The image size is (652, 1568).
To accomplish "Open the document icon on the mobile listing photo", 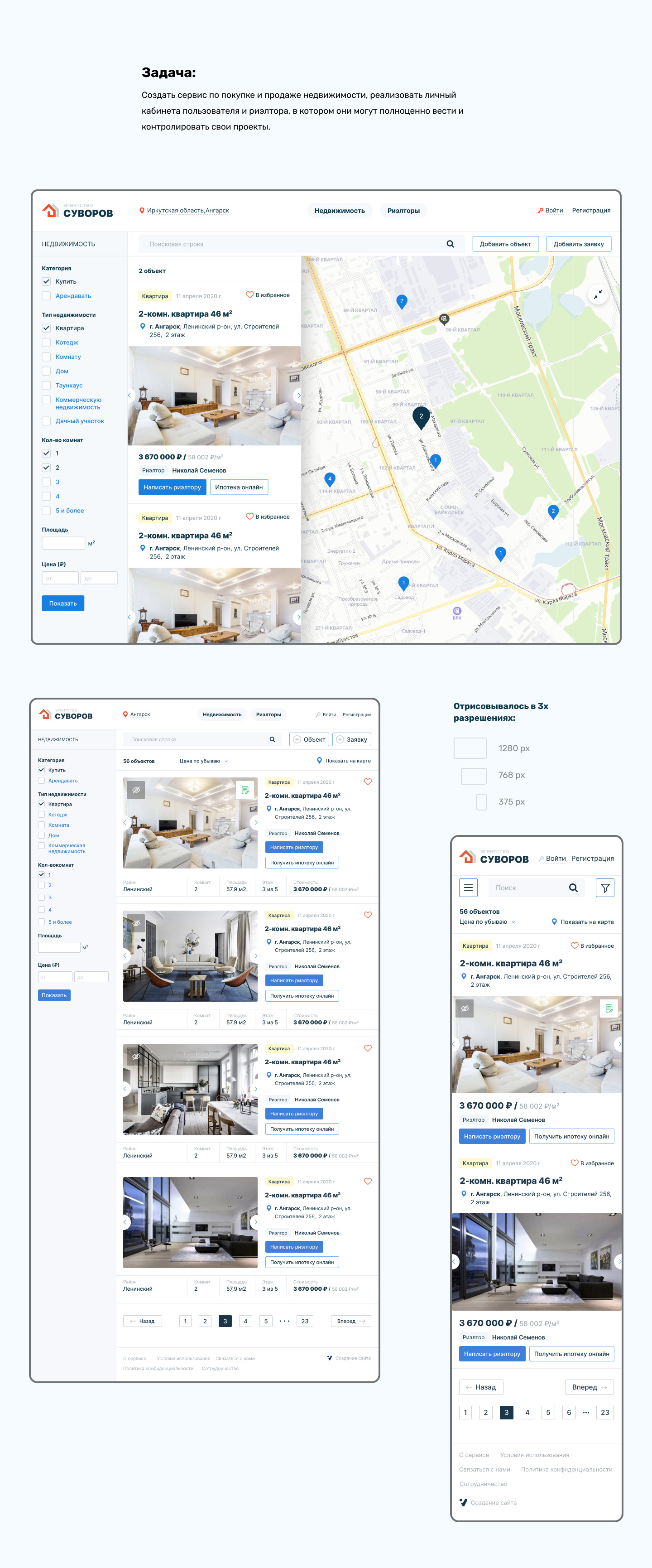I will coord(609,1009).
